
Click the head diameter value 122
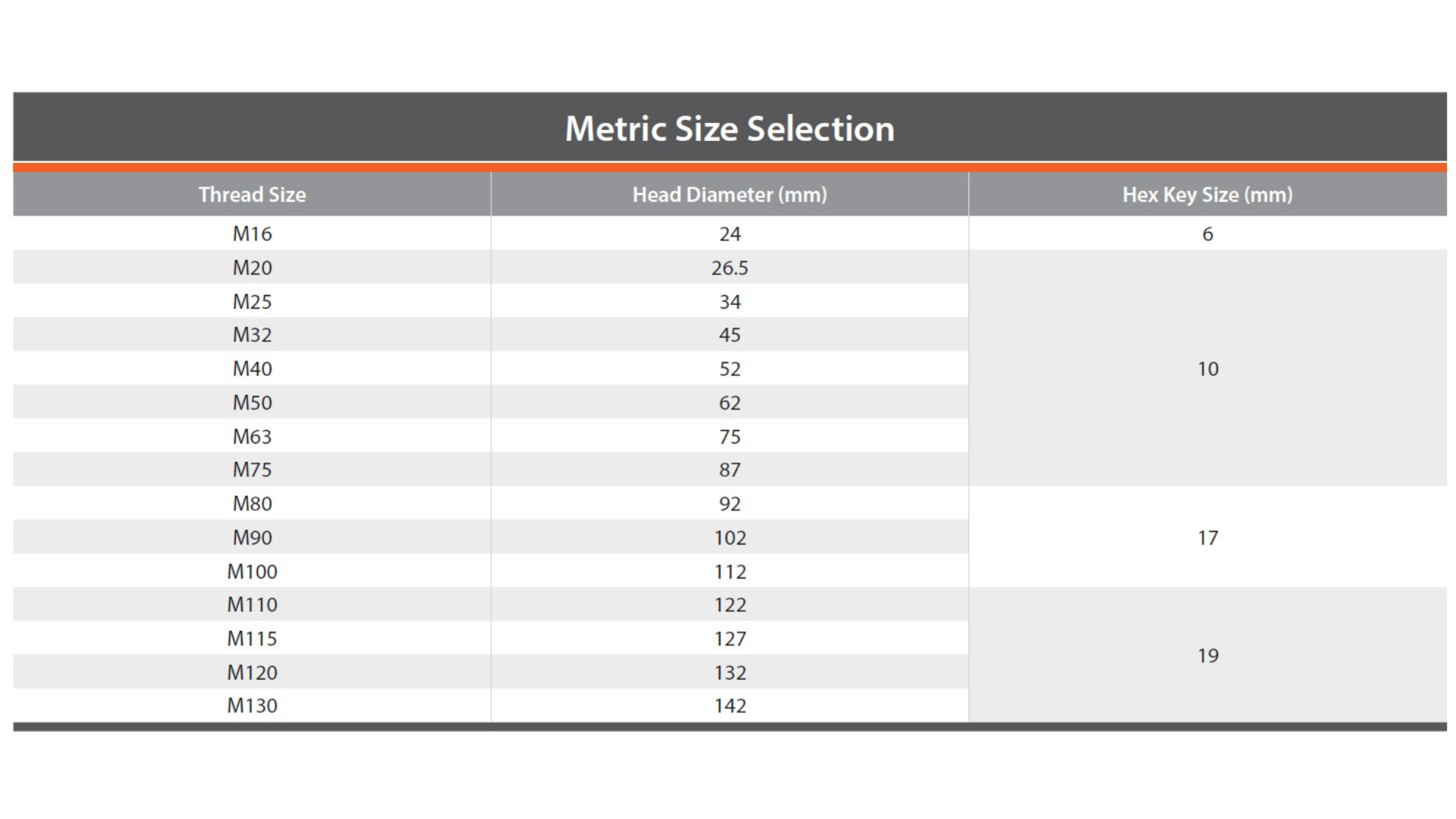(730, 604)
